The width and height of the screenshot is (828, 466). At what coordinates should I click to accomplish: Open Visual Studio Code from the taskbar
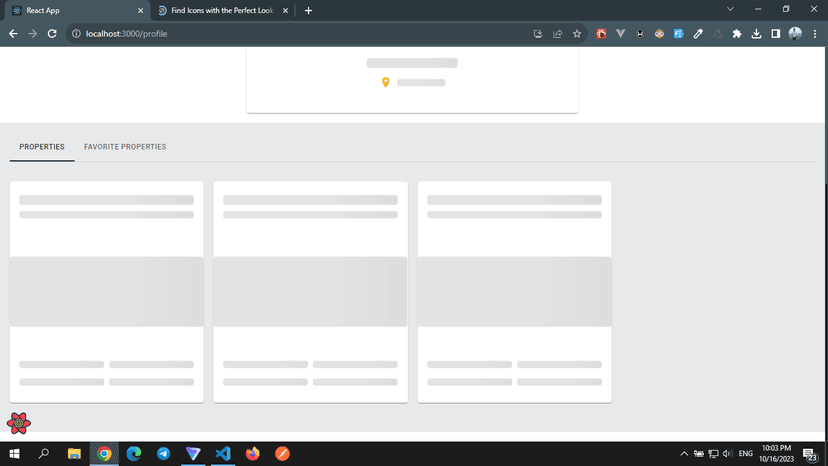223,454
